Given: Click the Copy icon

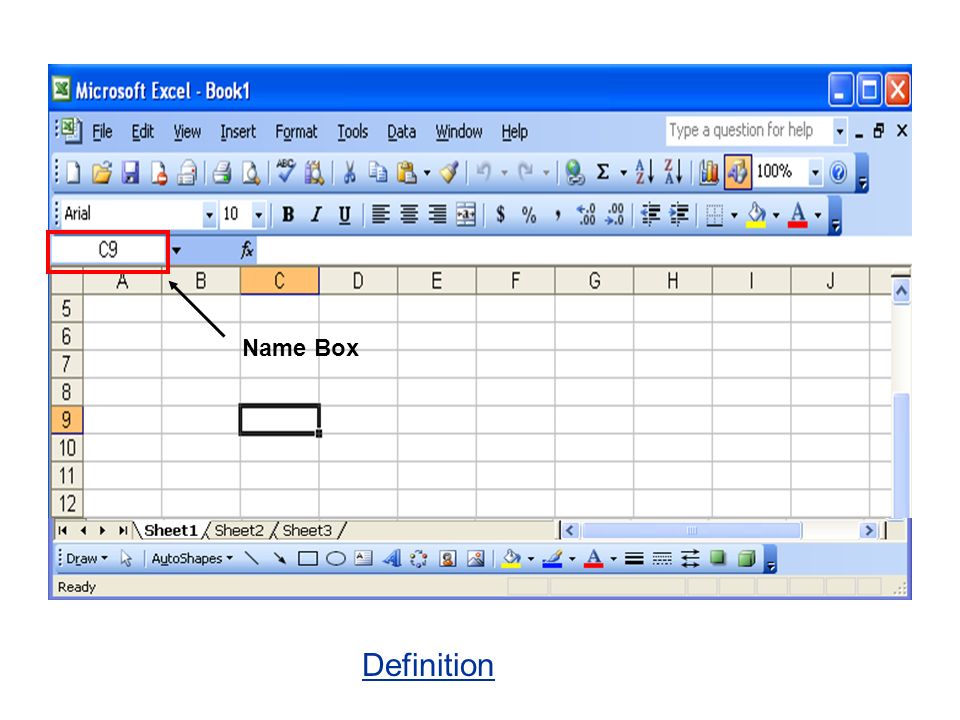Looking at the screenshot, I should 378,173.
